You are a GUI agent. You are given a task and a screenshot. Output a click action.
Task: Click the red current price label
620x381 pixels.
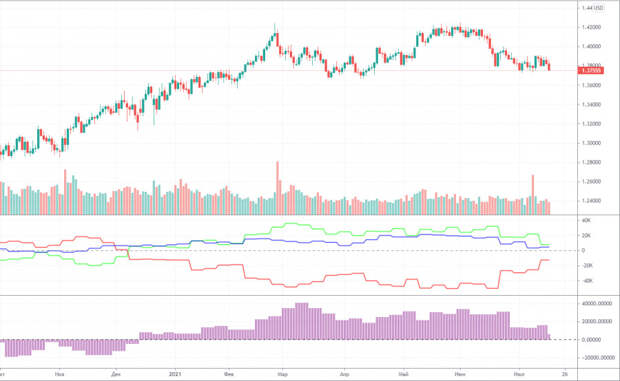[x=591, y=71]
